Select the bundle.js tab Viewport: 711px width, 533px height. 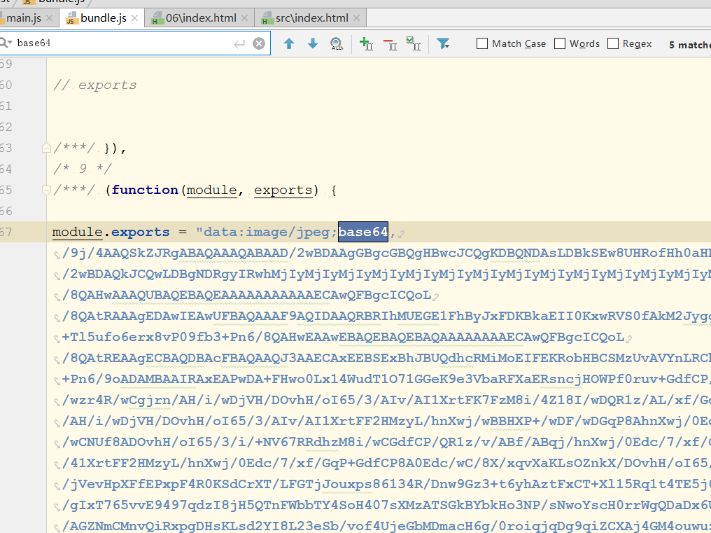(x=103, y=18)
